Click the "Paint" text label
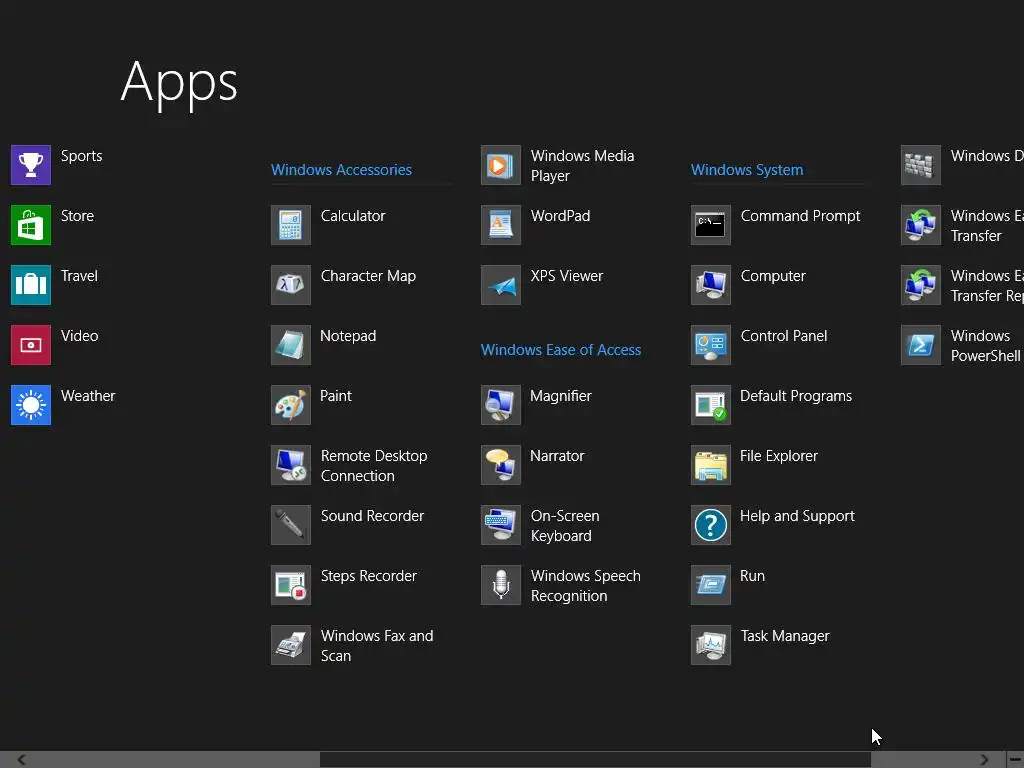This screenshot has width=1024, height=768. coord(336,396)
